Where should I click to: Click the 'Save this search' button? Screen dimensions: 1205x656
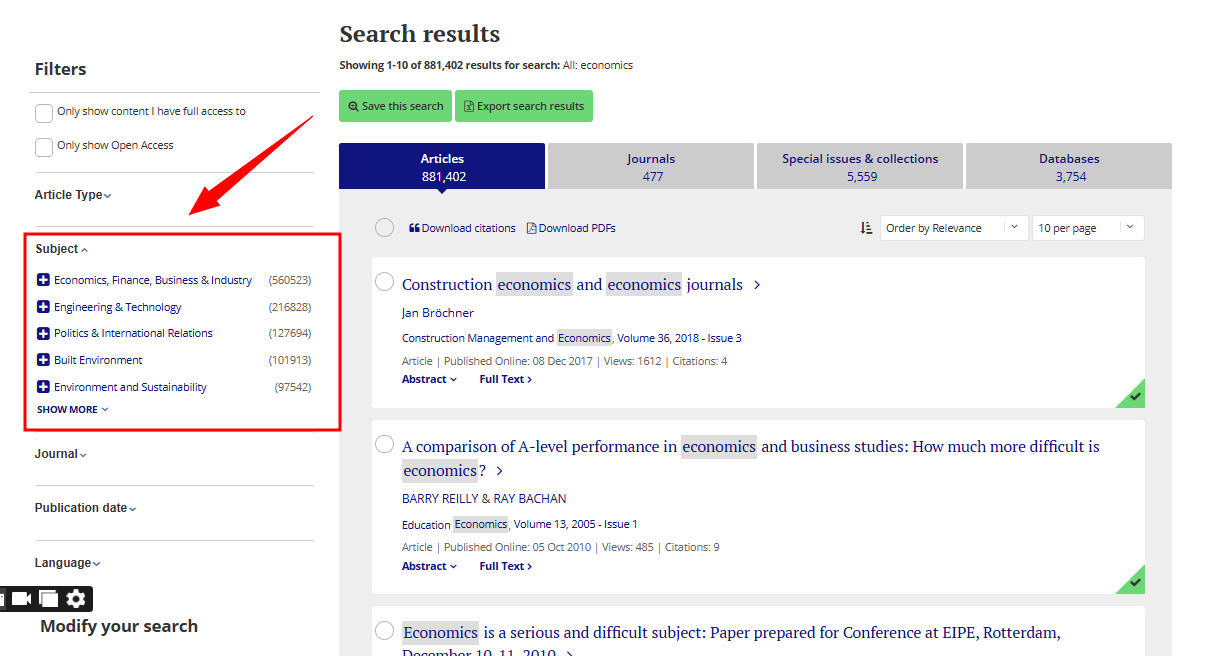click(x=395, y=106)
